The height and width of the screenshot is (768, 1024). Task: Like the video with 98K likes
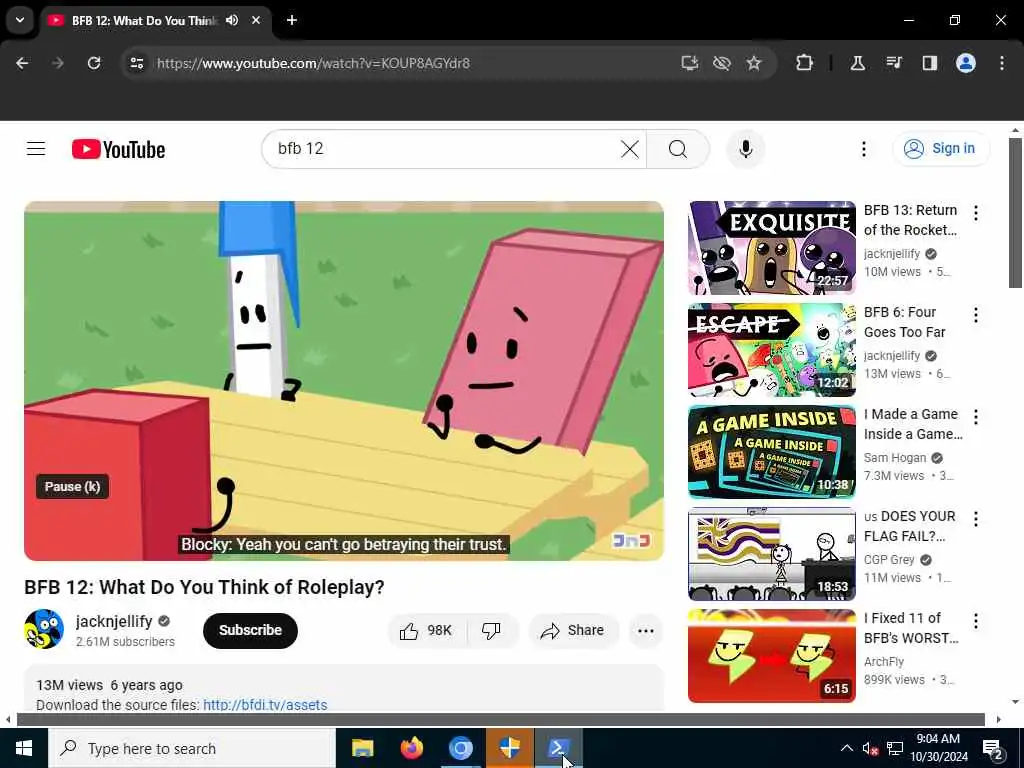(428, 630)
